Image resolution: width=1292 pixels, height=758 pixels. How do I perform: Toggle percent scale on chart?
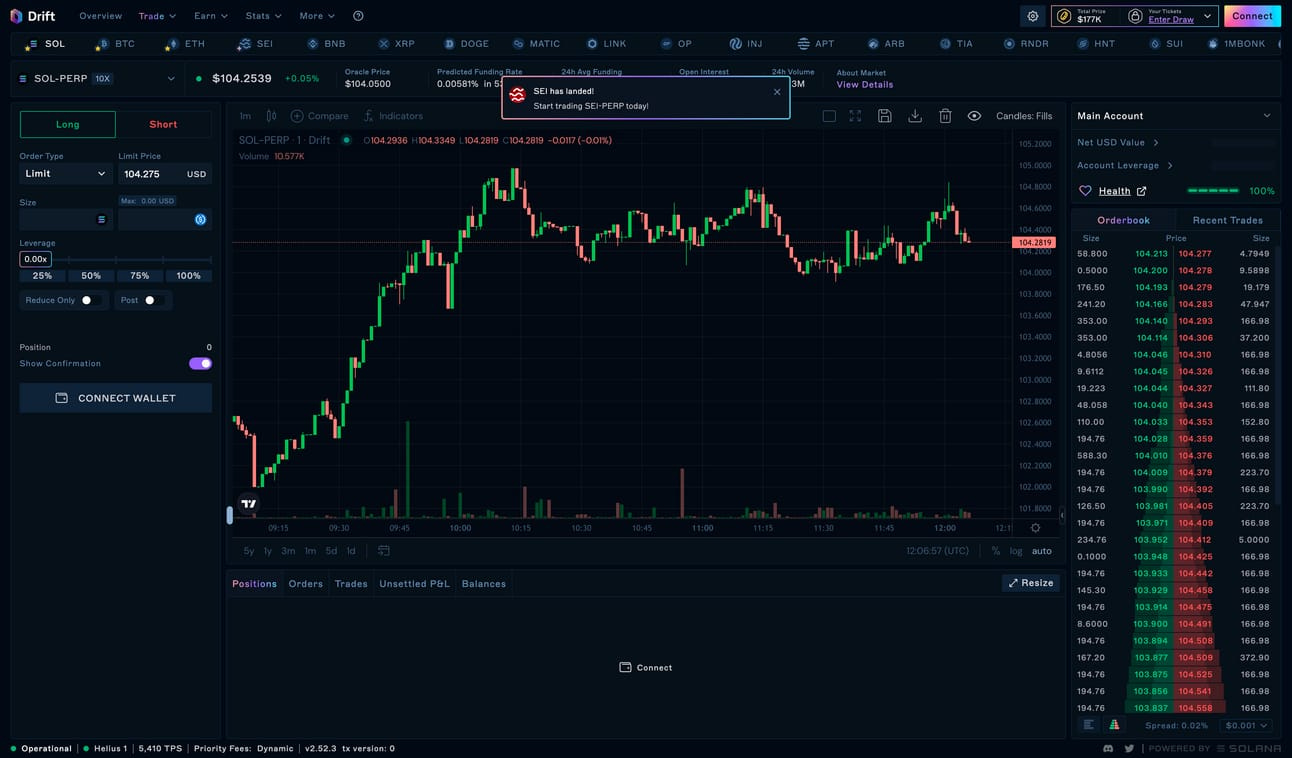(995, 551)
